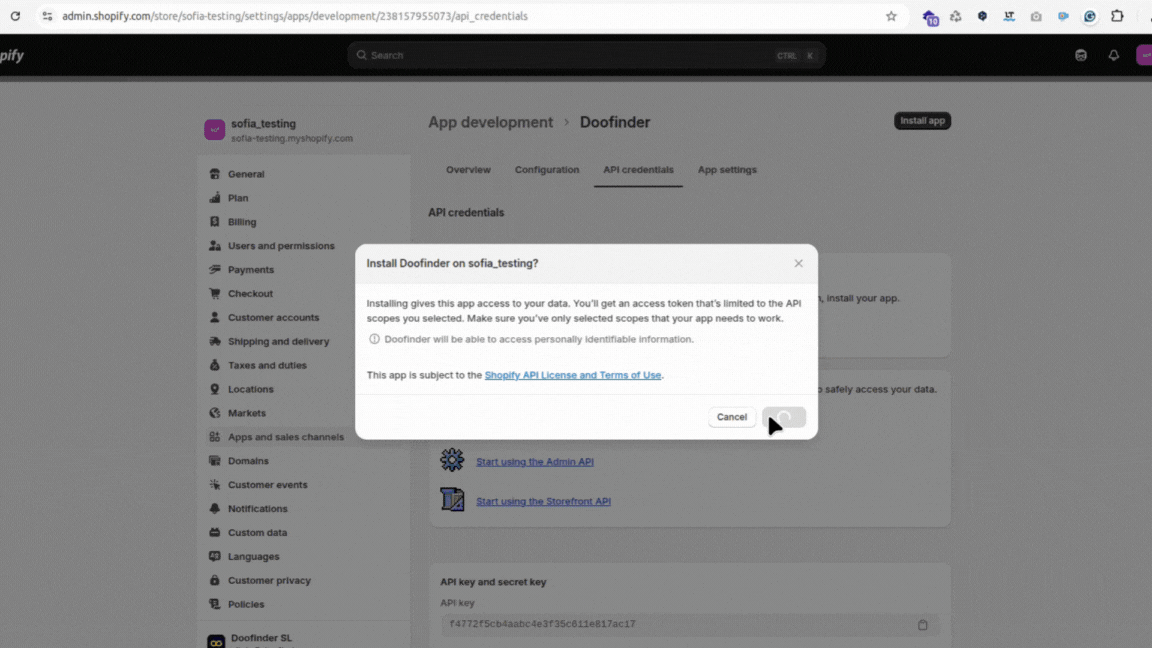Screen dimensions: 1152x648
Task: Click the Customer accounts person icon
Action: click(215, 317)
